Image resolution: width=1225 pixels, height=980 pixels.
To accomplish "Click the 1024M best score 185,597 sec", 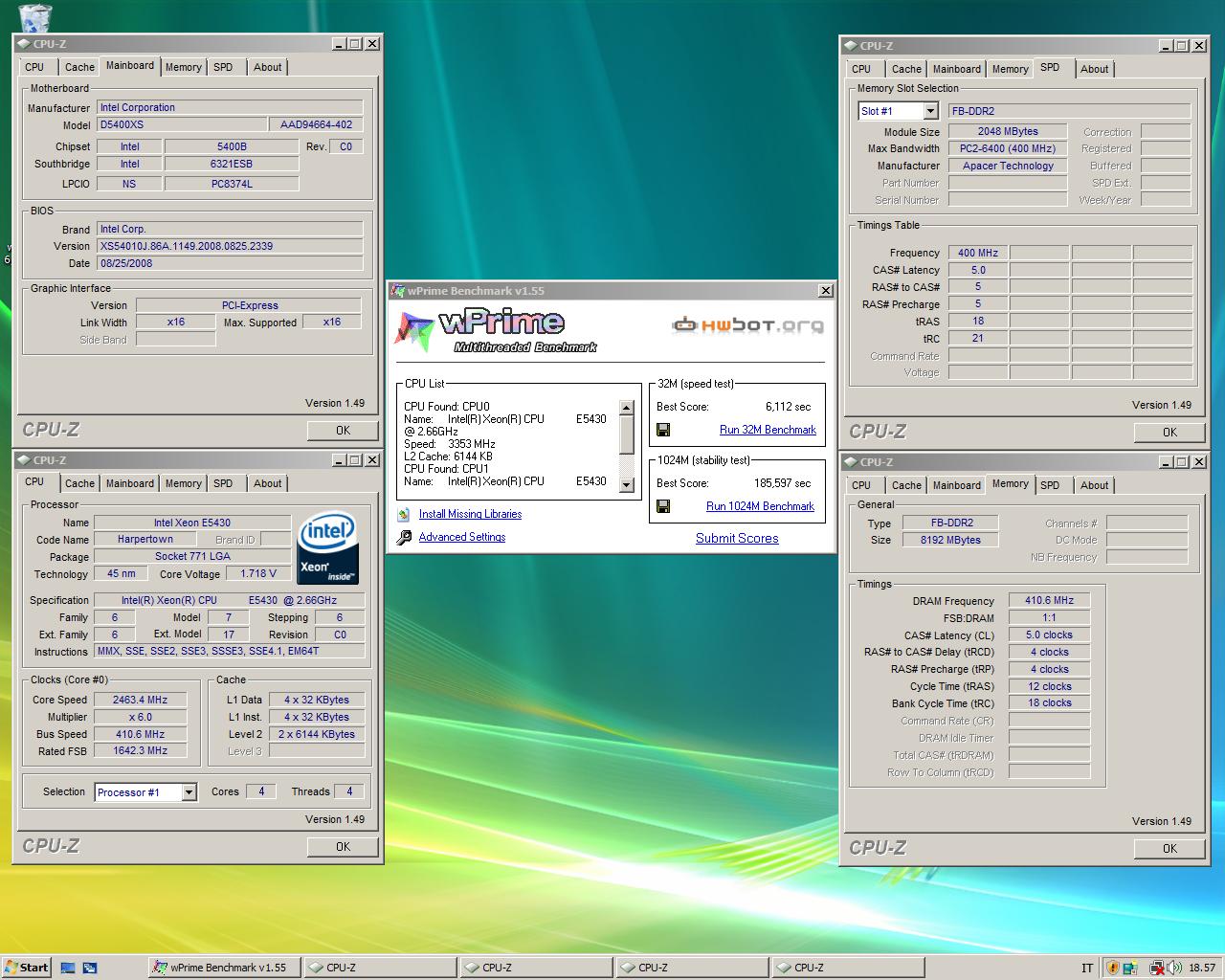I will 782,483.
